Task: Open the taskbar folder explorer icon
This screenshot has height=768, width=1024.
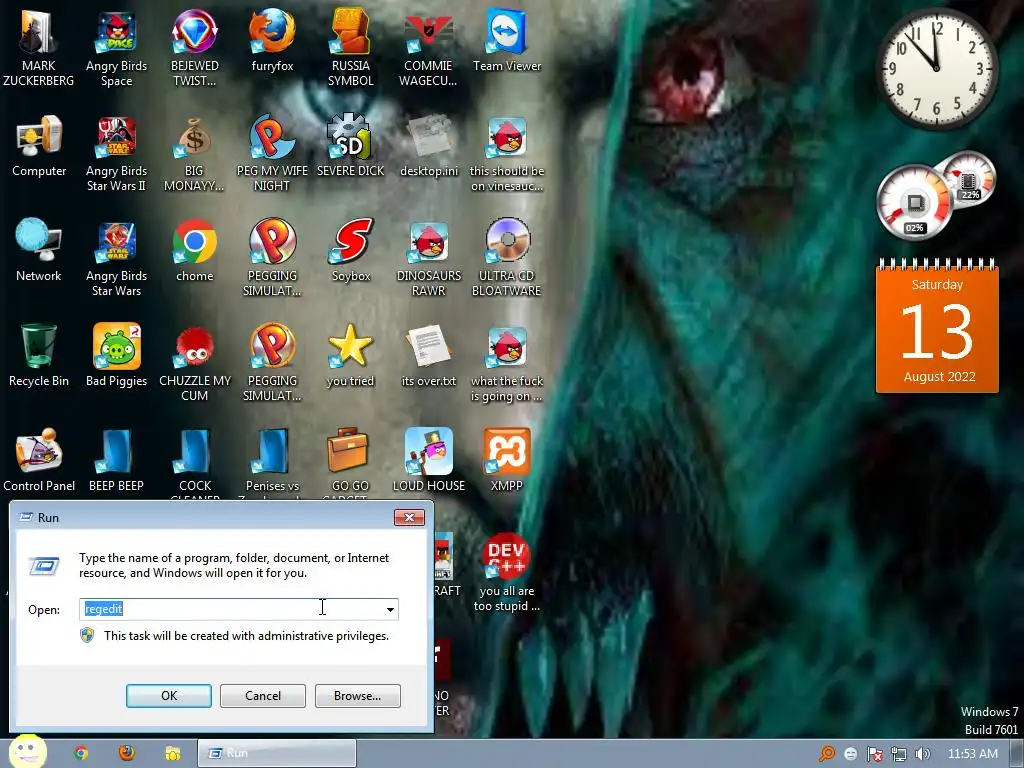Action: coord(172,754)
